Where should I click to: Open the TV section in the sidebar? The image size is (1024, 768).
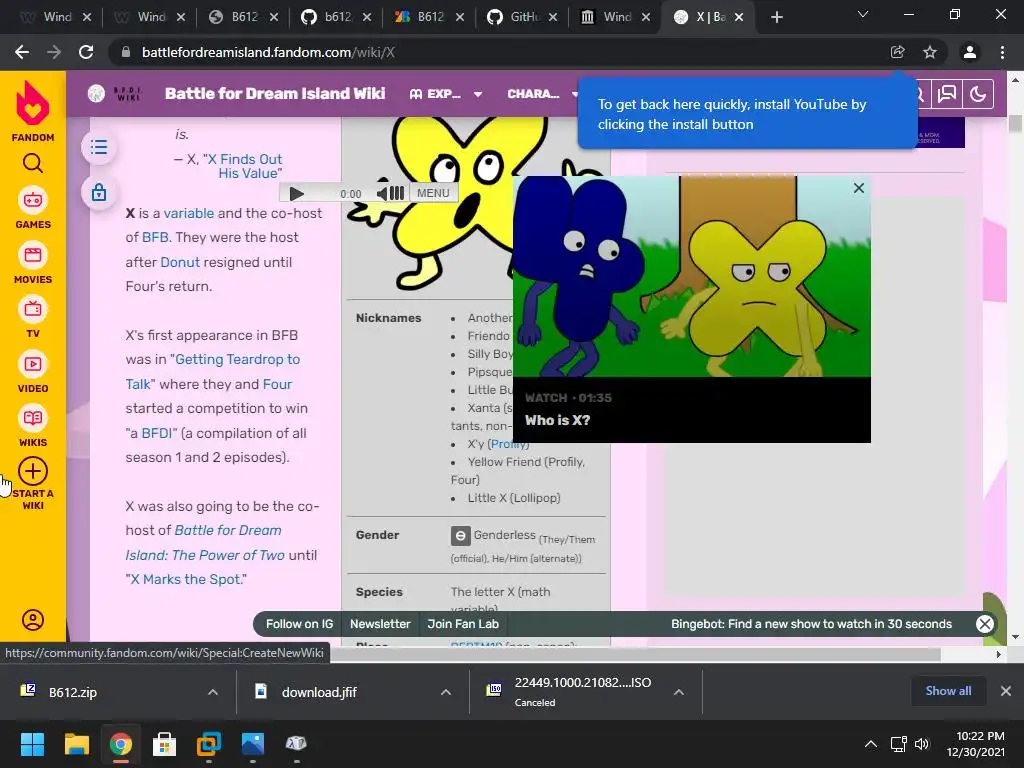tap(33, 317)
